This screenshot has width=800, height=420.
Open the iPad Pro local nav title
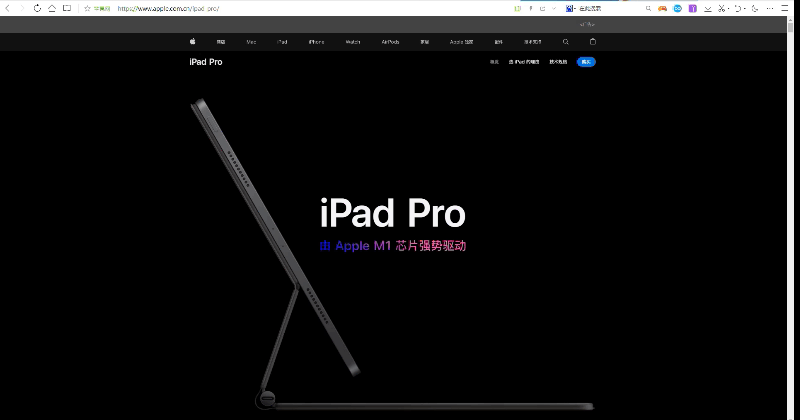[x=206, y=62]
